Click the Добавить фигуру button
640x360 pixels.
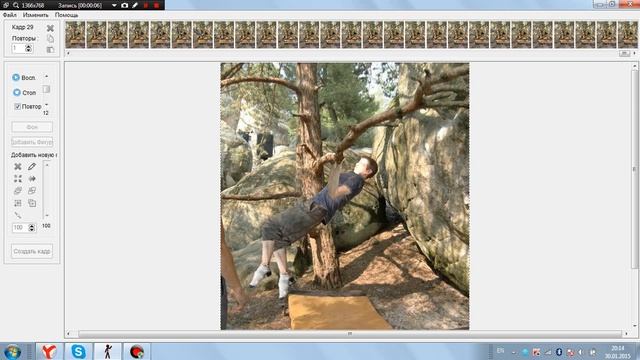click(32, 142)
